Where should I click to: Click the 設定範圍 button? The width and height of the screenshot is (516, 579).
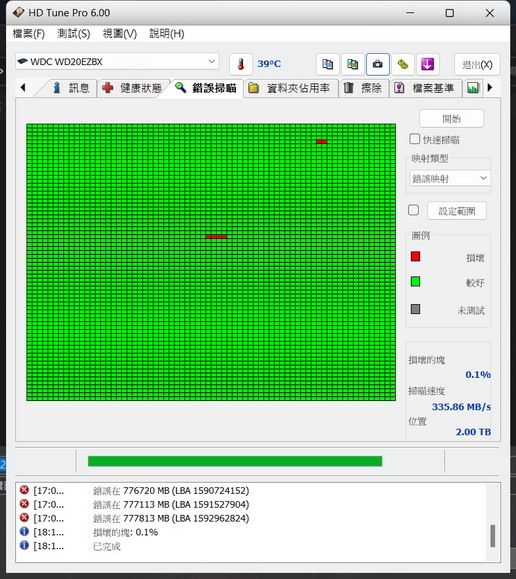point(457,211)
